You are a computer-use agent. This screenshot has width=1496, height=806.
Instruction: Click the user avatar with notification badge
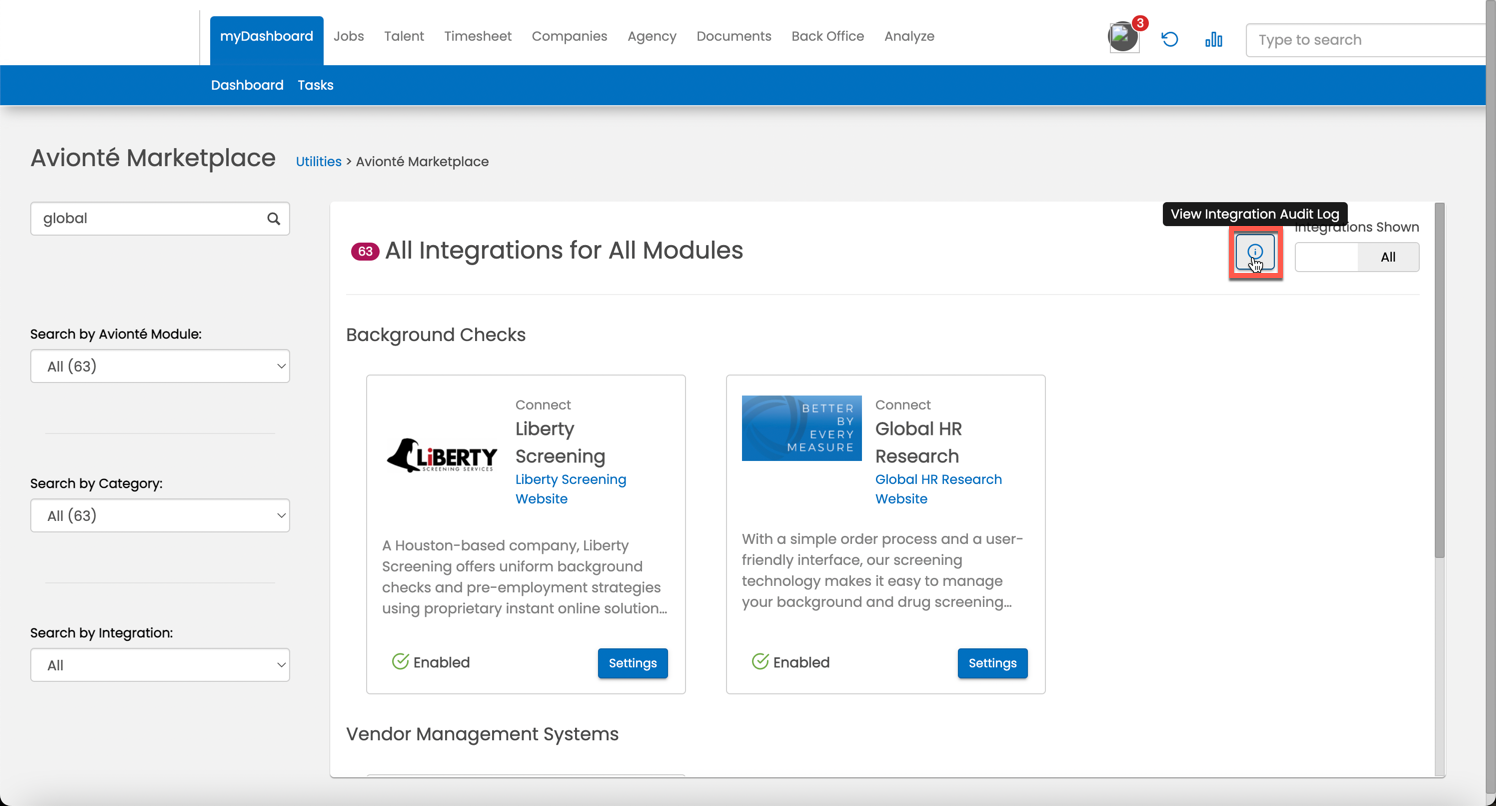(1124, 37)
